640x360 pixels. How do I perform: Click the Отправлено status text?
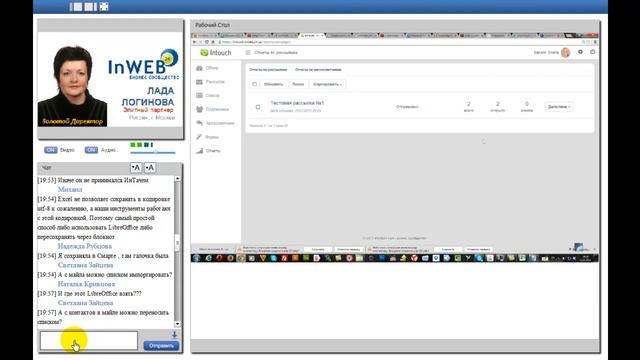point(407,107)
